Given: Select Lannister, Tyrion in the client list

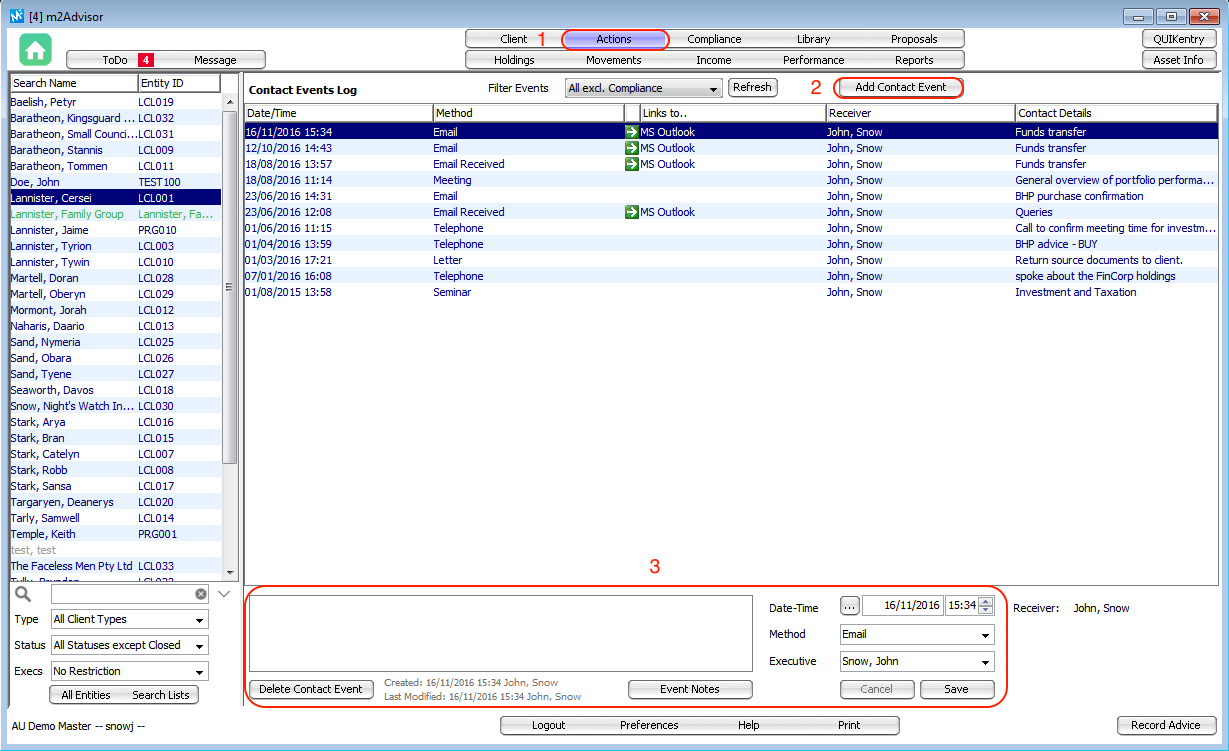Looking at the screenshot, I should [x=51, y=246].
